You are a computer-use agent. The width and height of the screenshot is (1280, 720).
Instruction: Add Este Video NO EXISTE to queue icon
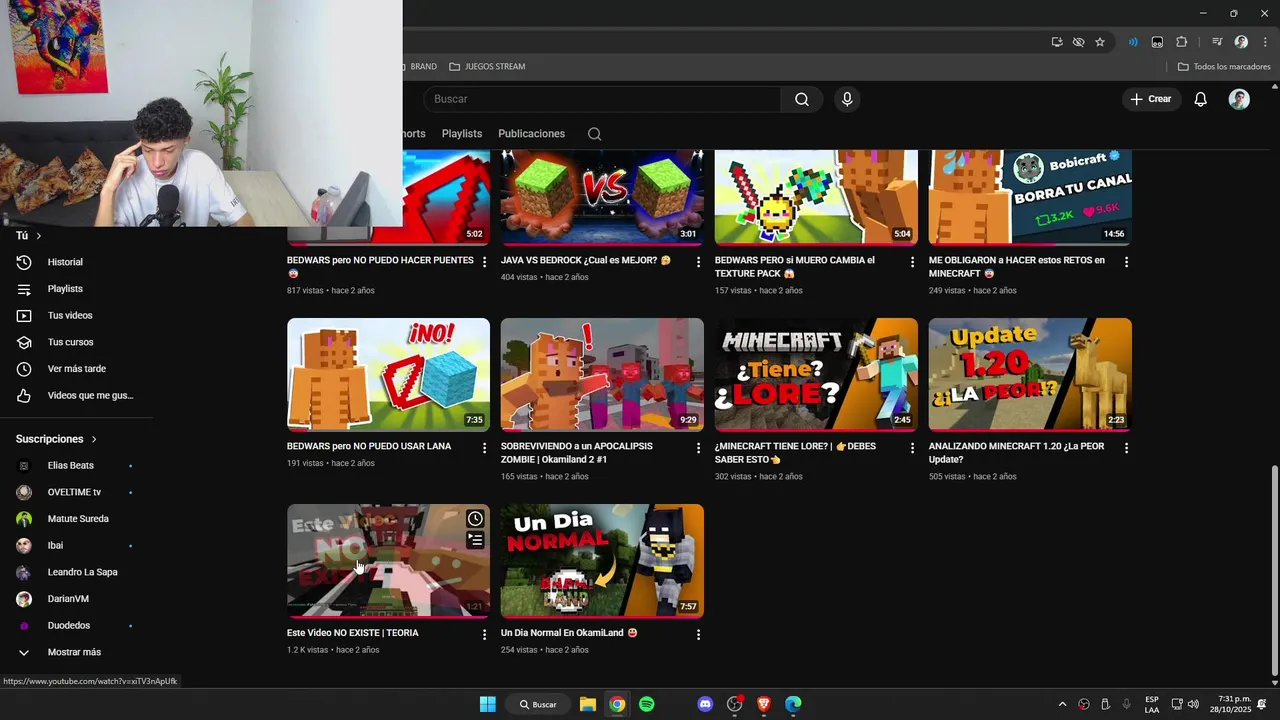point(475,540)
